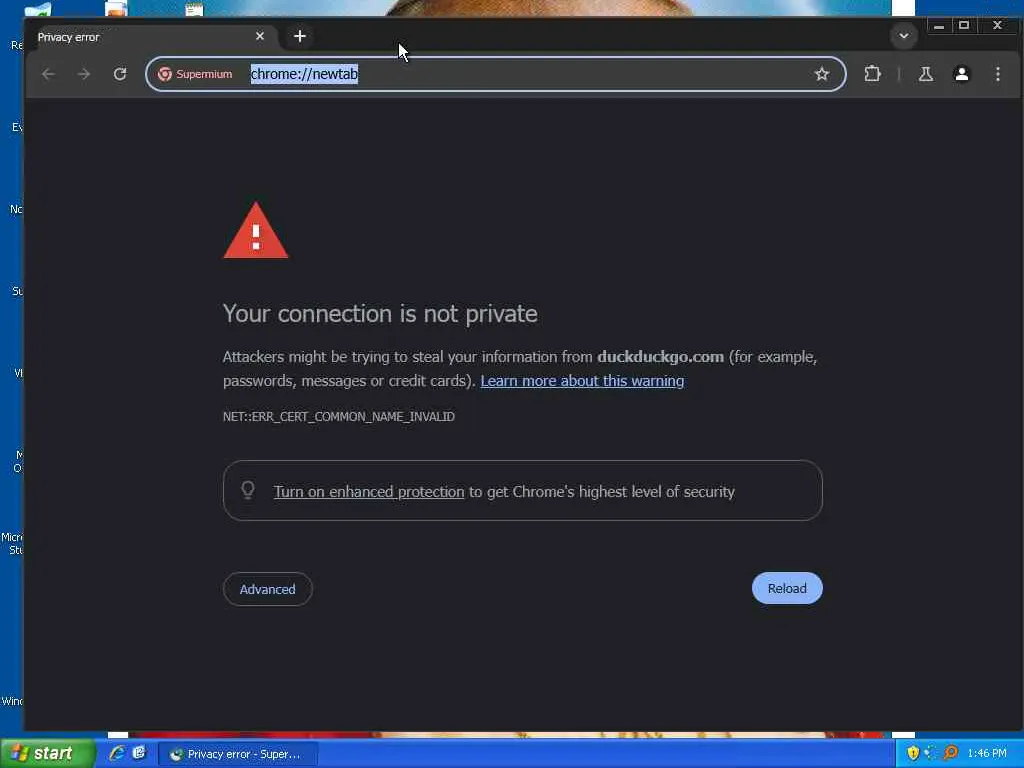
Task: Click the second quick launch browser icon
Action: coord(139,753)
